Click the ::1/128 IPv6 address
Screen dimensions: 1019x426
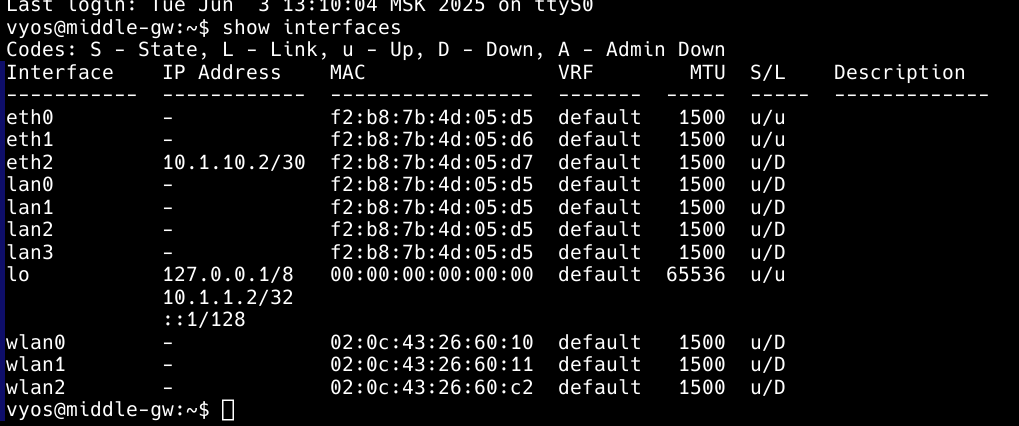point(204,320)
